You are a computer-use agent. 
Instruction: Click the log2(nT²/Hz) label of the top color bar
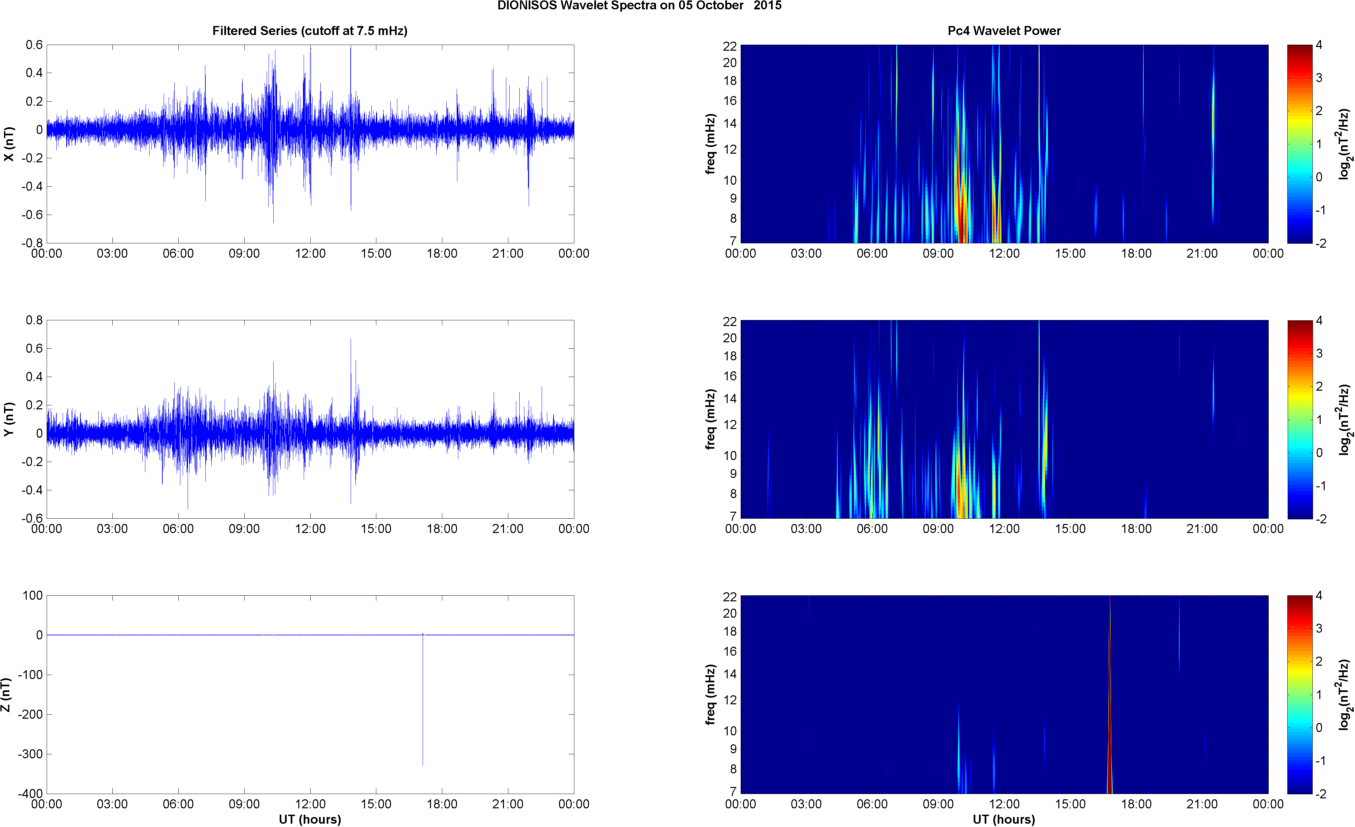pos(1346,144)
